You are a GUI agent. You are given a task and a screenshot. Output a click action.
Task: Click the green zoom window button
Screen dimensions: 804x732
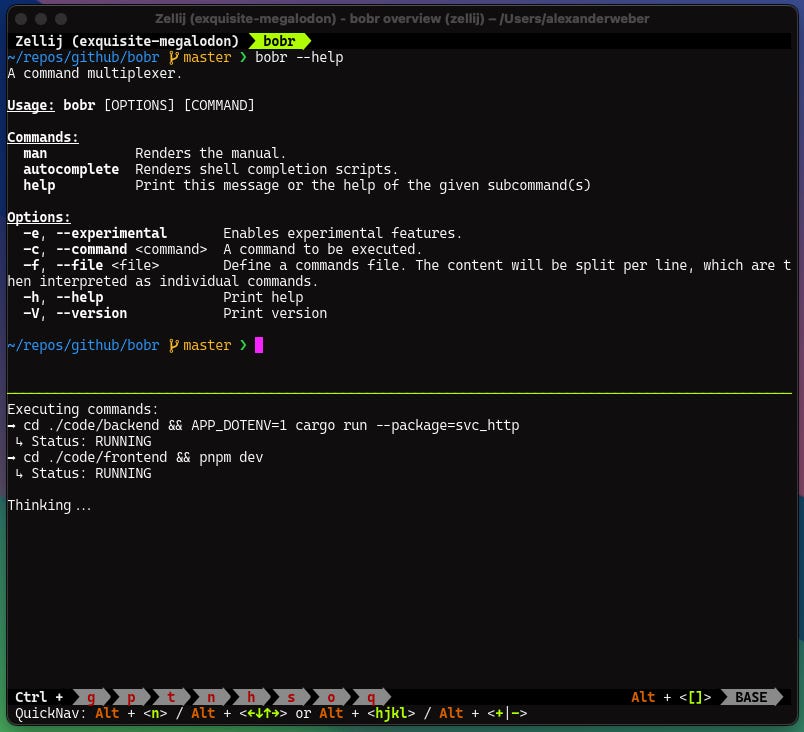(61, 19)
